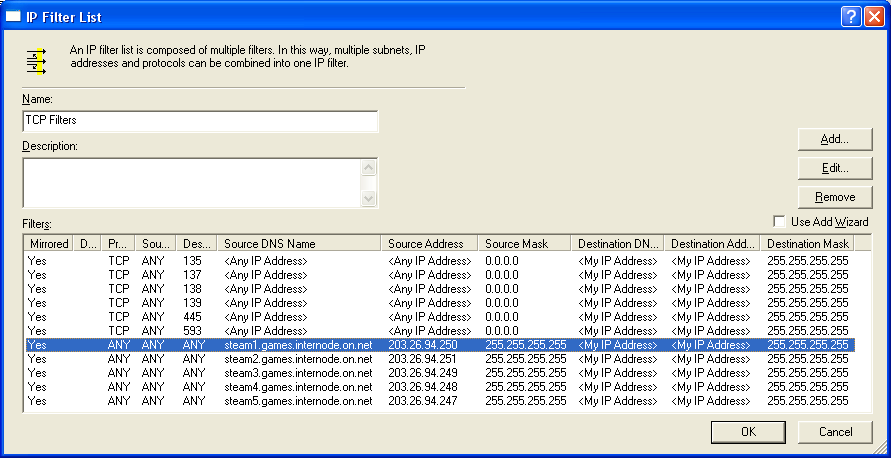Screen dimensions: 891x458
Task: Confirm with the OK button
Action: tap(748, 432)
